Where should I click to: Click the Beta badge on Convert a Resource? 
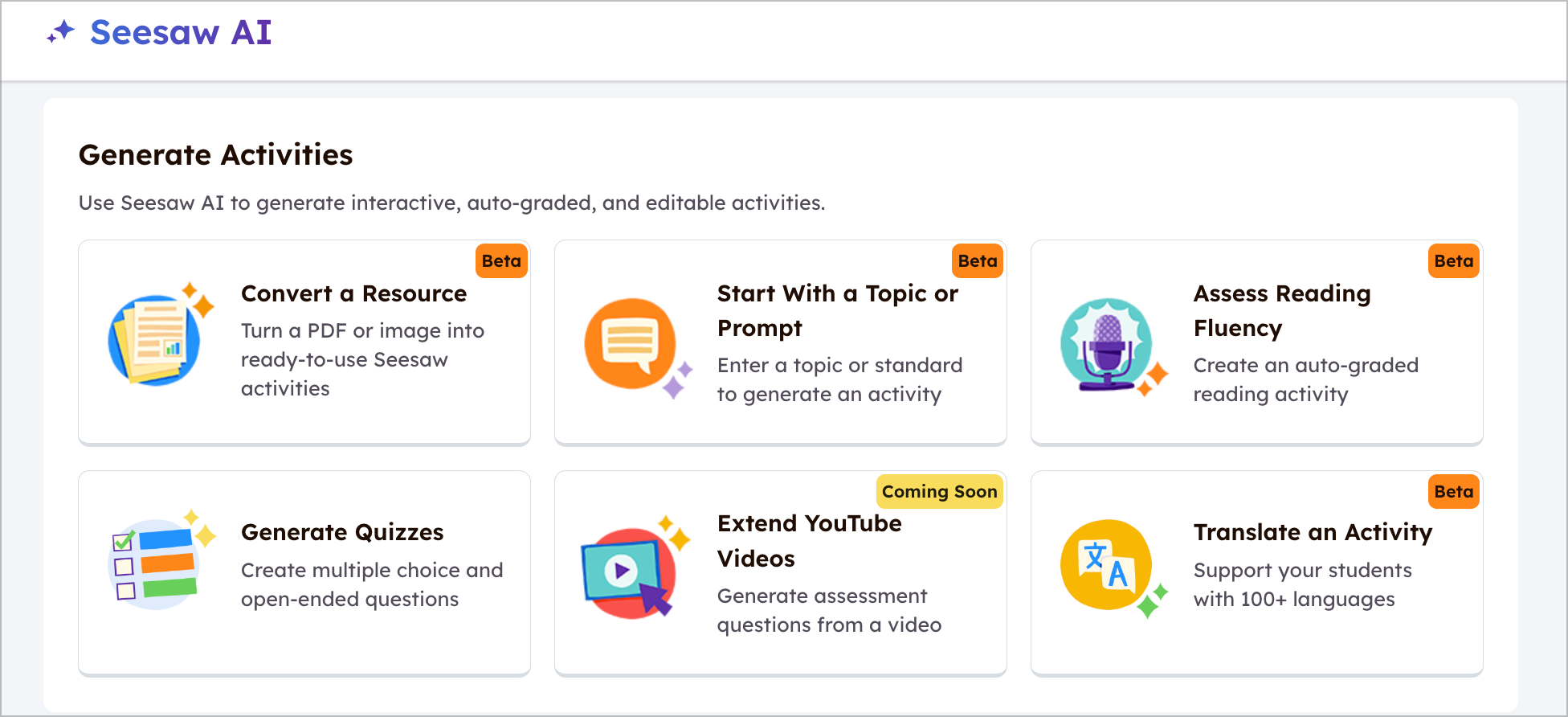(x=501, y=261)
